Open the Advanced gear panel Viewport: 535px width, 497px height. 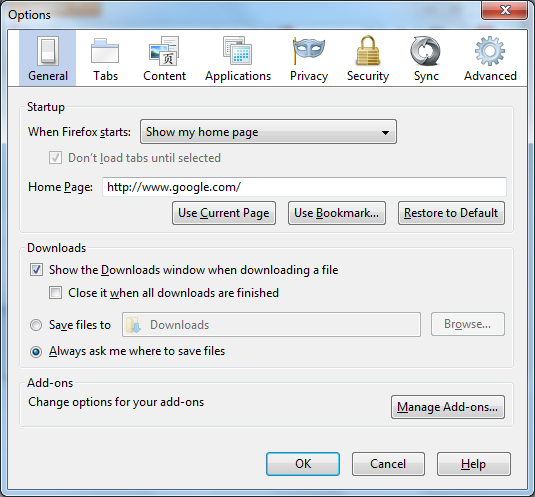coord(490,58)
